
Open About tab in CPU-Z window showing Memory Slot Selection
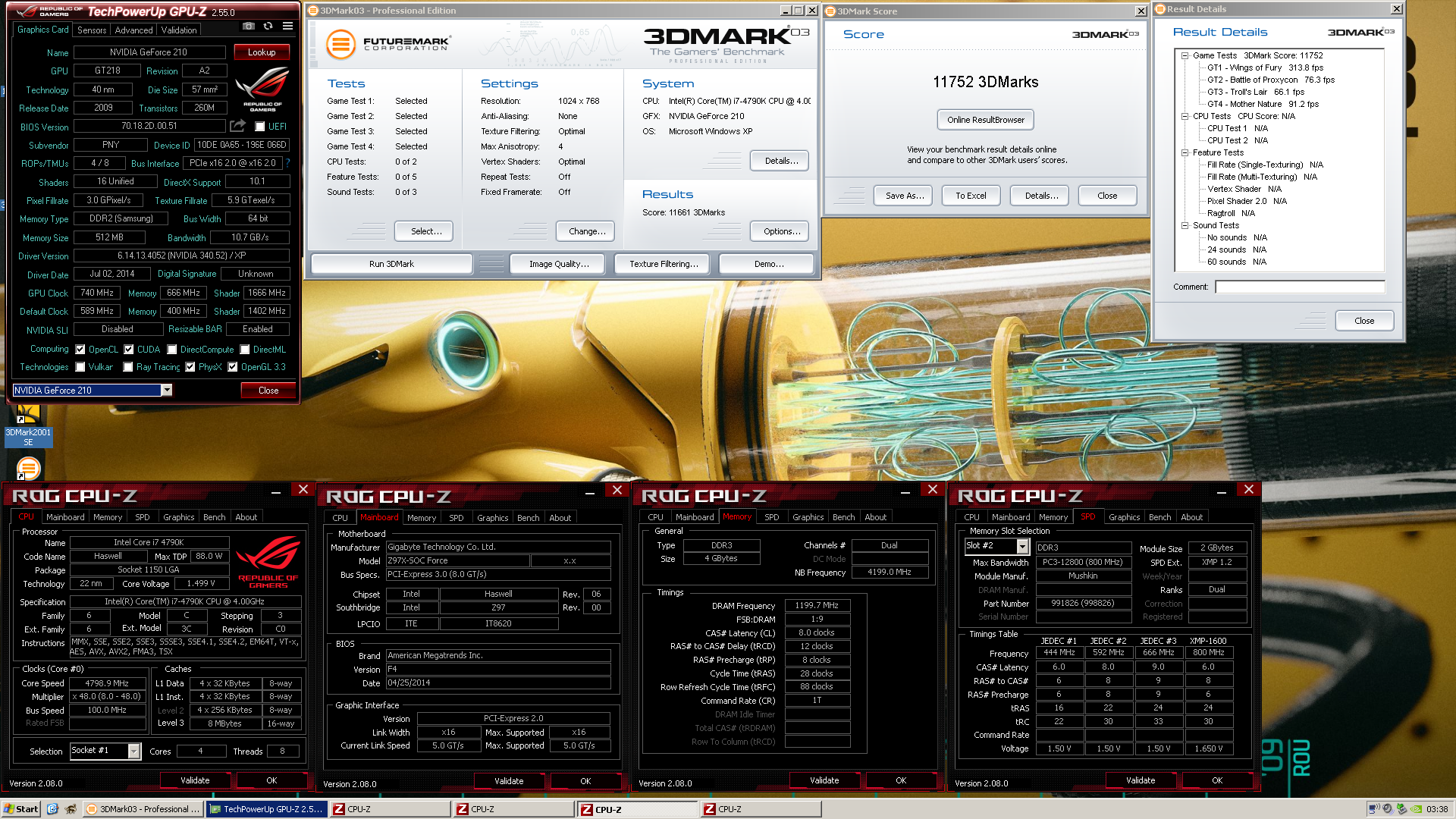1192,517
